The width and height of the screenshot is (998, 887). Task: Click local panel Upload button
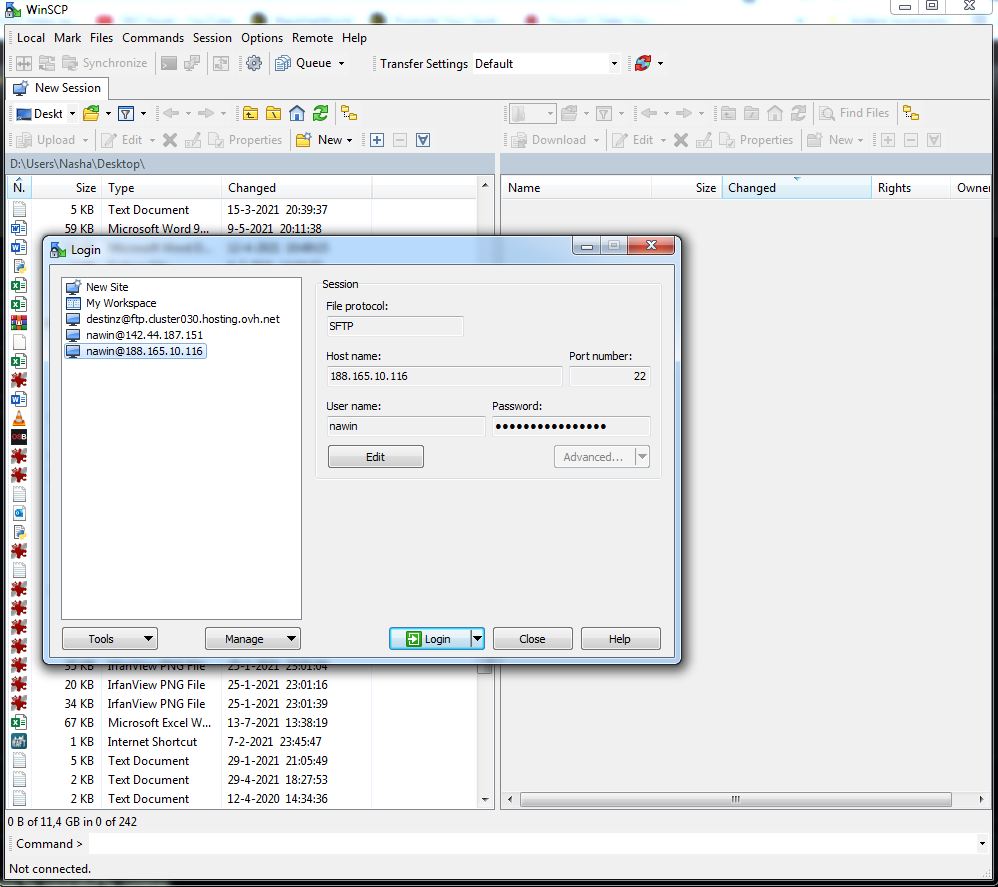45,140
